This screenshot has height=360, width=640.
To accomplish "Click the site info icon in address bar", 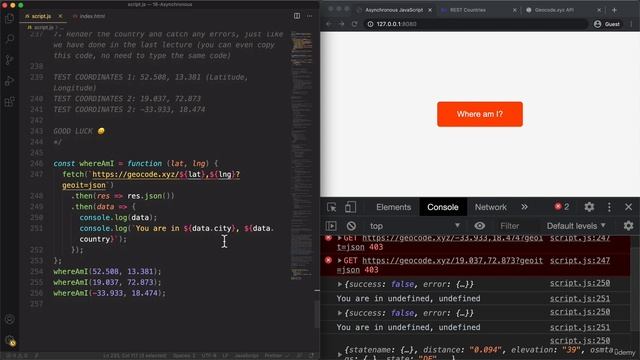I will [370, 24].
